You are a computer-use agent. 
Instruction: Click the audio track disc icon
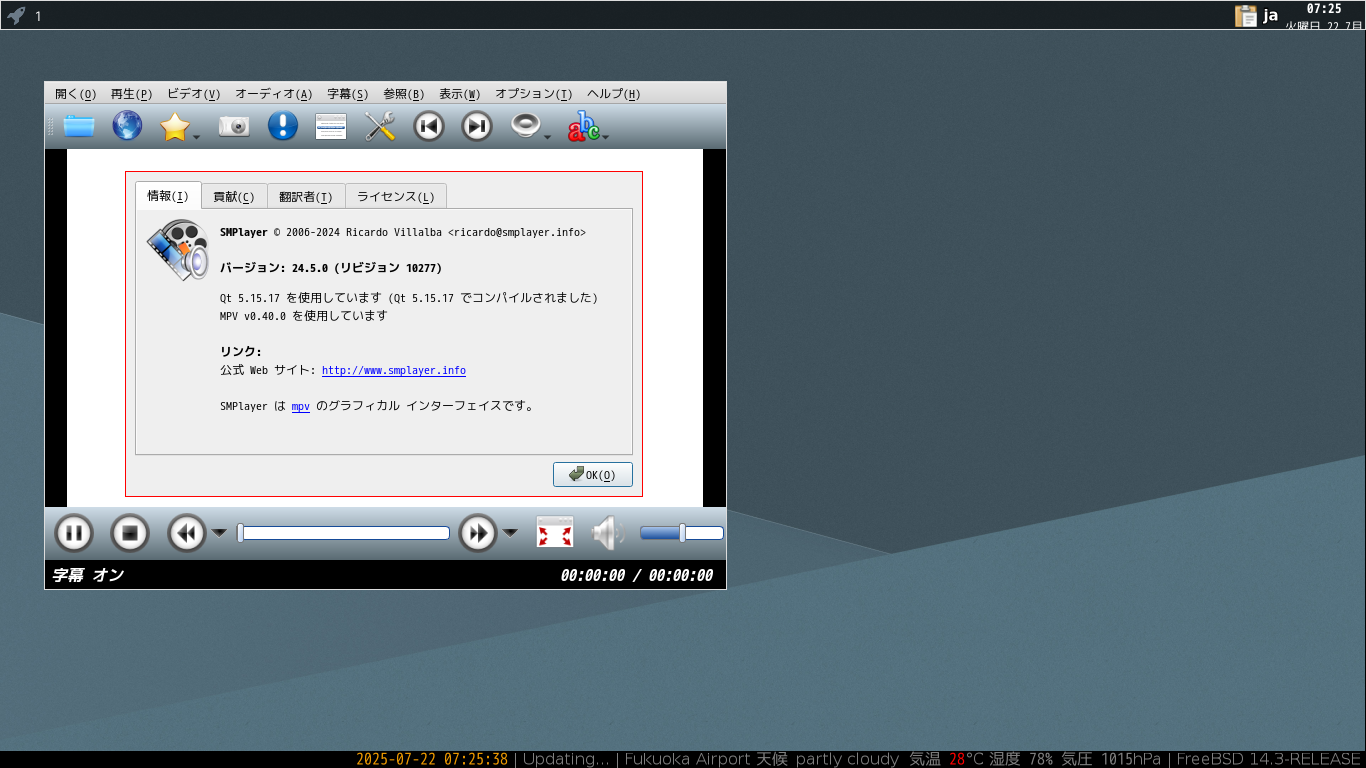point(526,126)
